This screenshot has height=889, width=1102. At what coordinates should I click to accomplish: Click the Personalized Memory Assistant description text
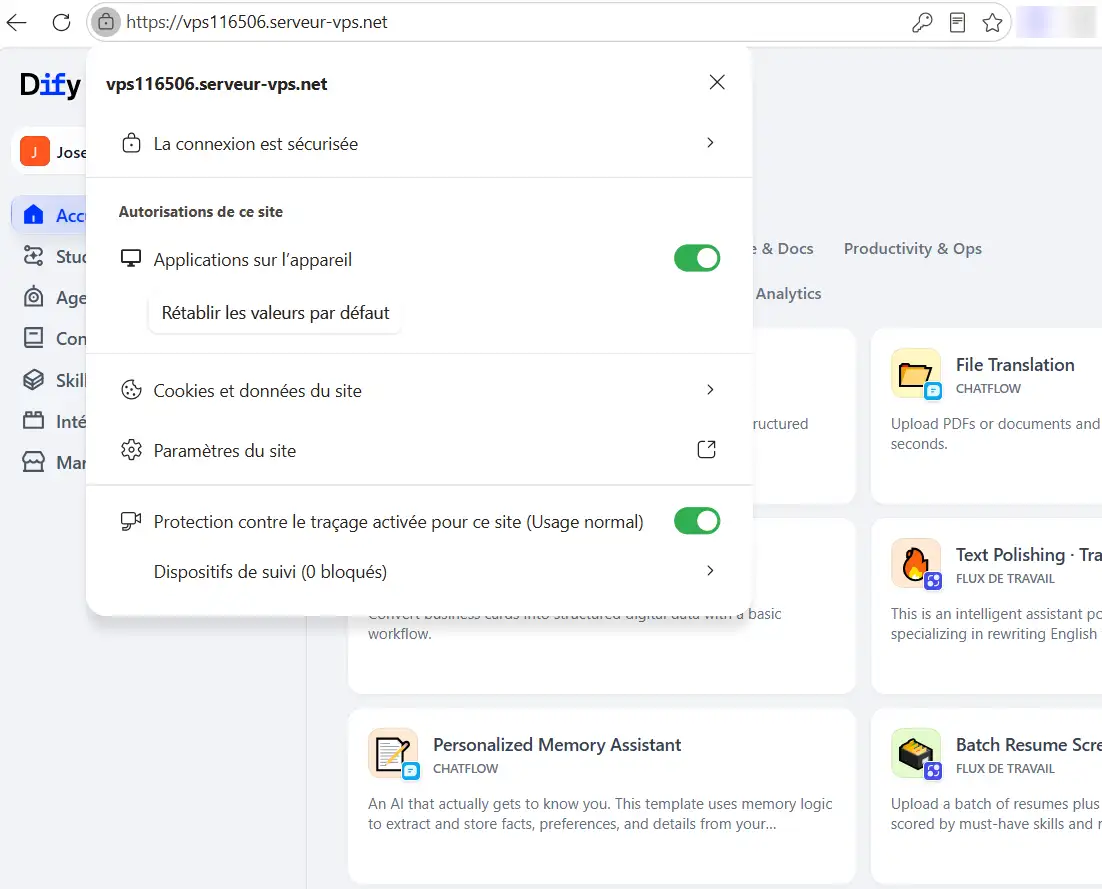(600, 814)
